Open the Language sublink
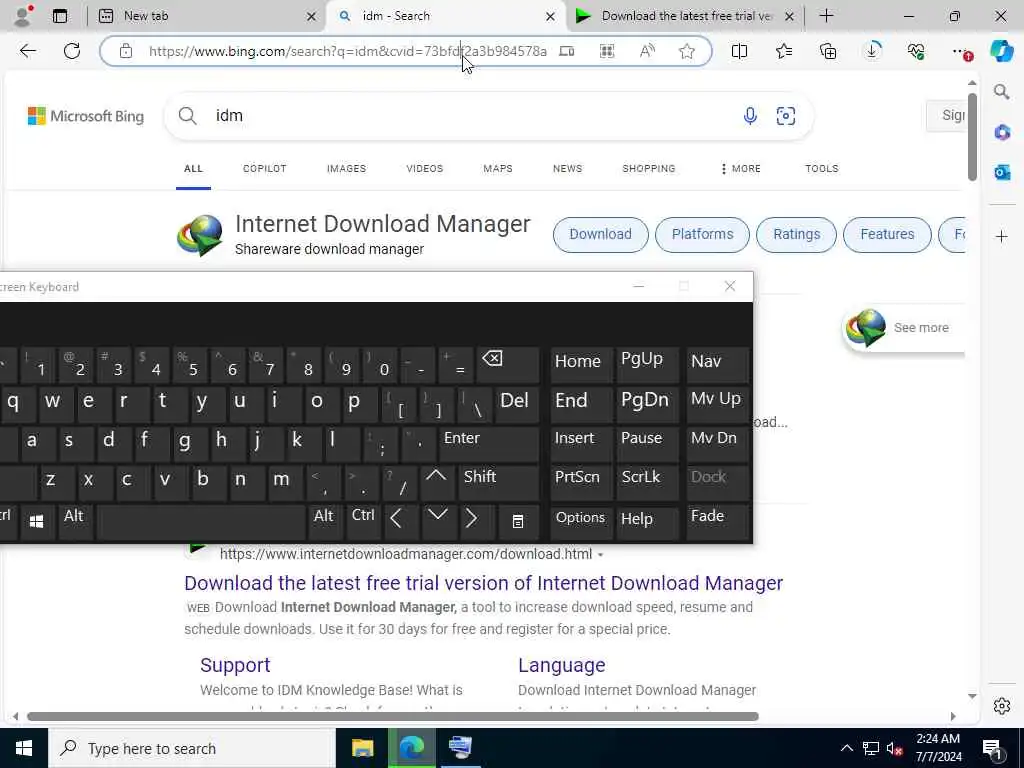The height and width of the screenshot is (768, 1024). tap(562, 665)
